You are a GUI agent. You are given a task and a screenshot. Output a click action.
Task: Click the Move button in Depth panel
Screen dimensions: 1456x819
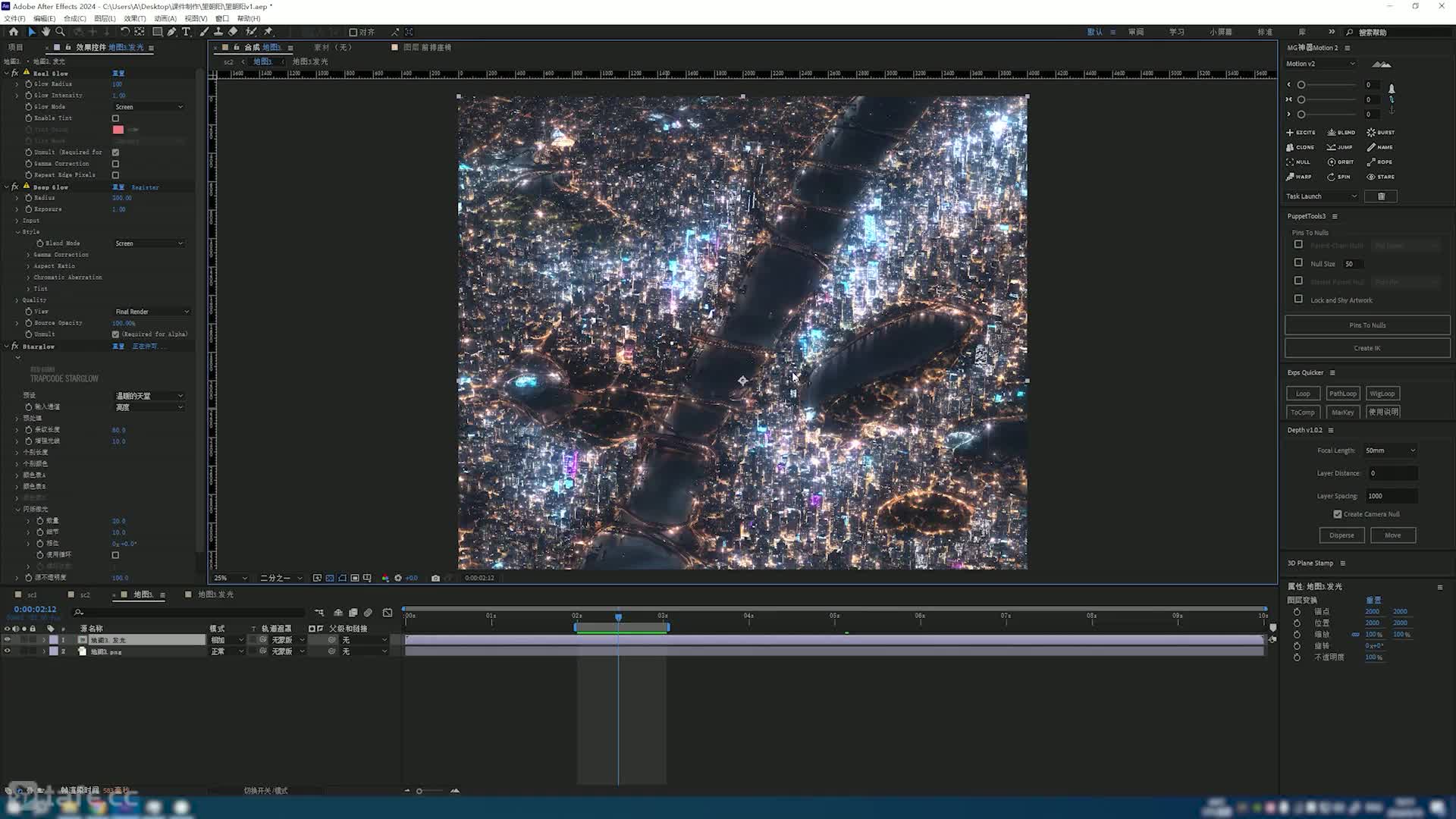[x=1393, y=535]
